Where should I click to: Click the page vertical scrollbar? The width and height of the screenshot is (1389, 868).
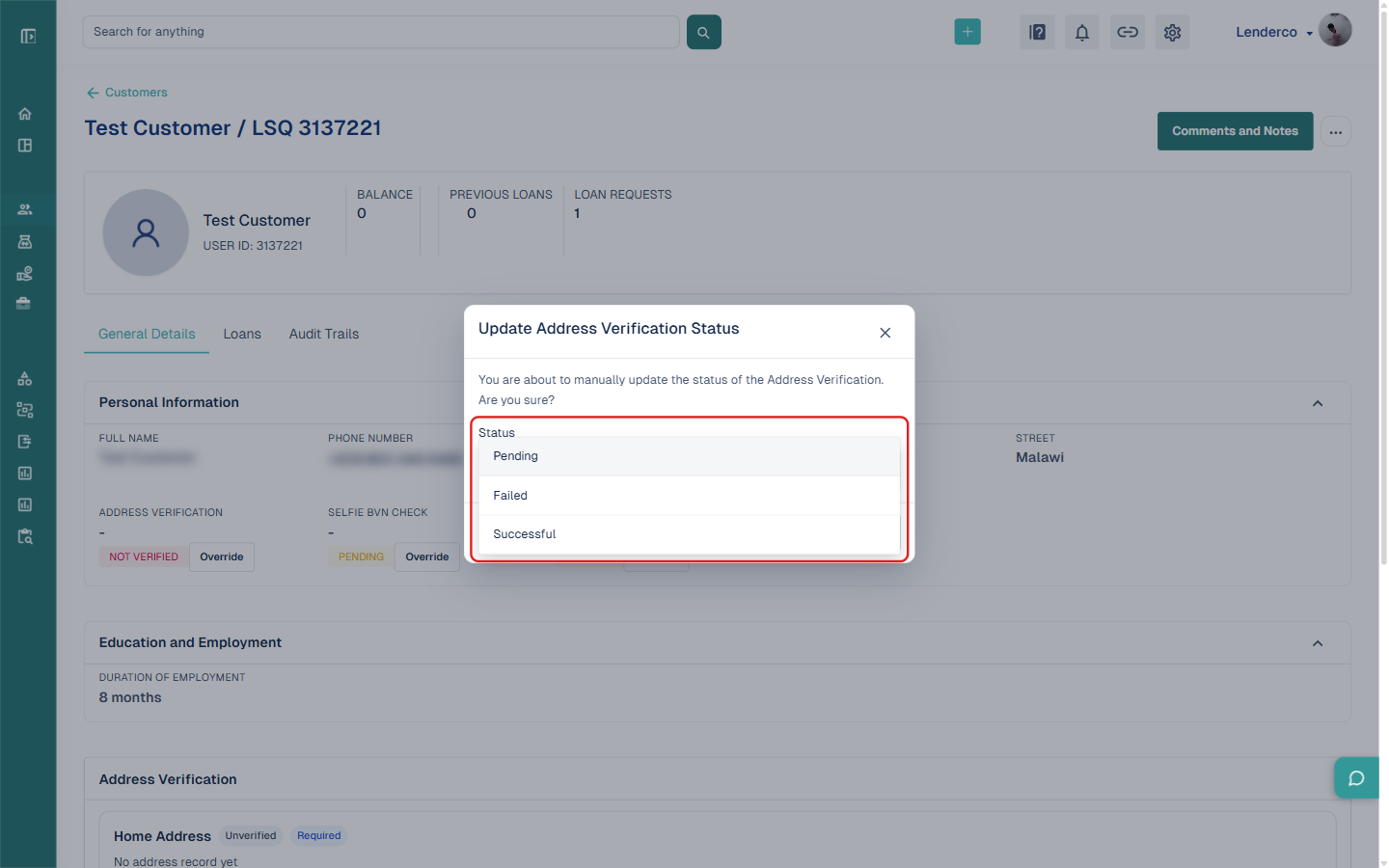(x=1384, y=286)
